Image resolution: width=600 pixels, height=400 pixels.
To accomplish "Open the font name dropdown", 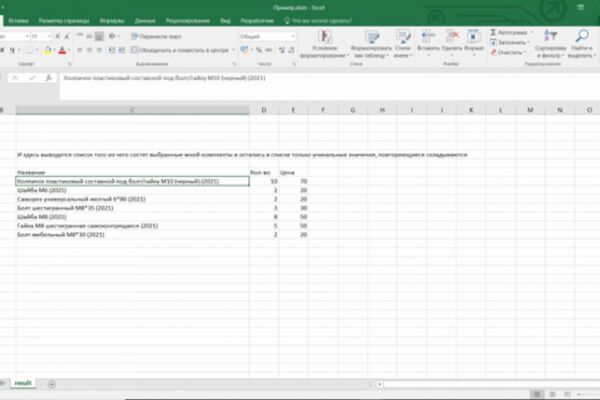I will point(27,36).
